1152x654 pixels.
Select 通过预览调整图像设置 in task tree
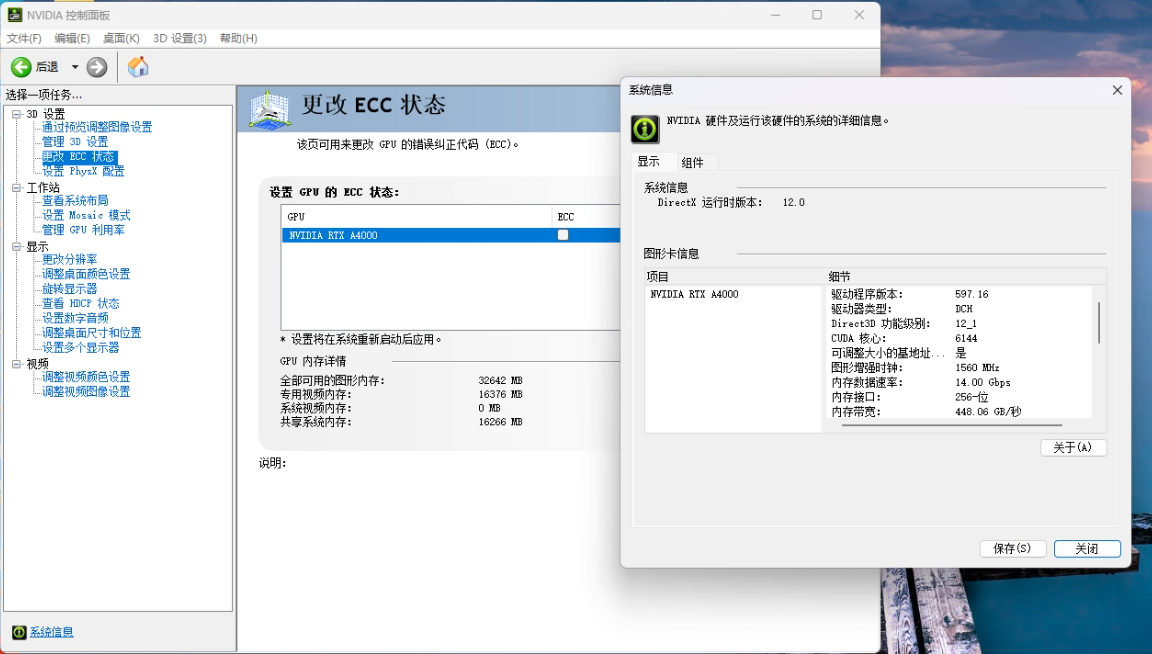[97, 127]
